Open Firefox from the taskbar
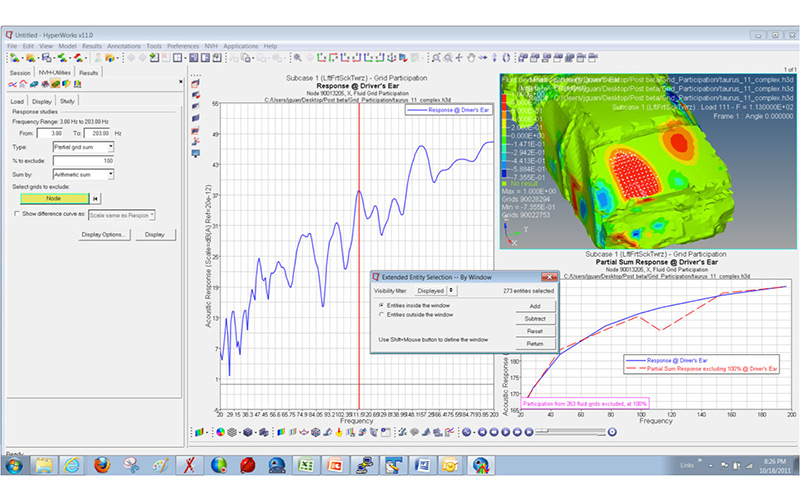Screen dimensions: 800x500 [x=102, y=465]
